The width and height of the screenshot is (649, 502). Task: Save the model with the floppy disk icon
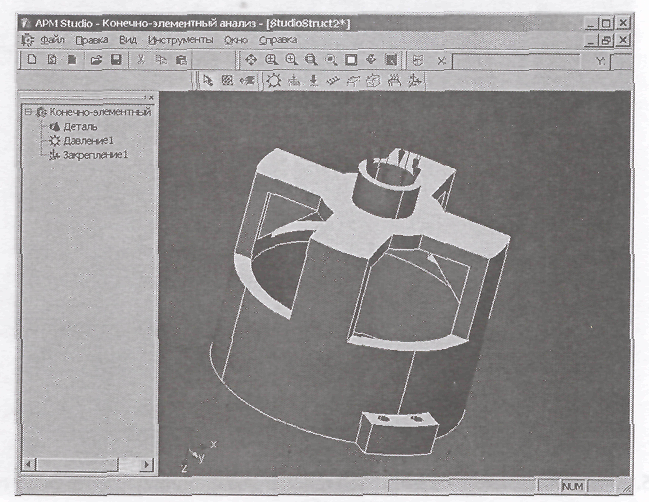pos(116,60)
